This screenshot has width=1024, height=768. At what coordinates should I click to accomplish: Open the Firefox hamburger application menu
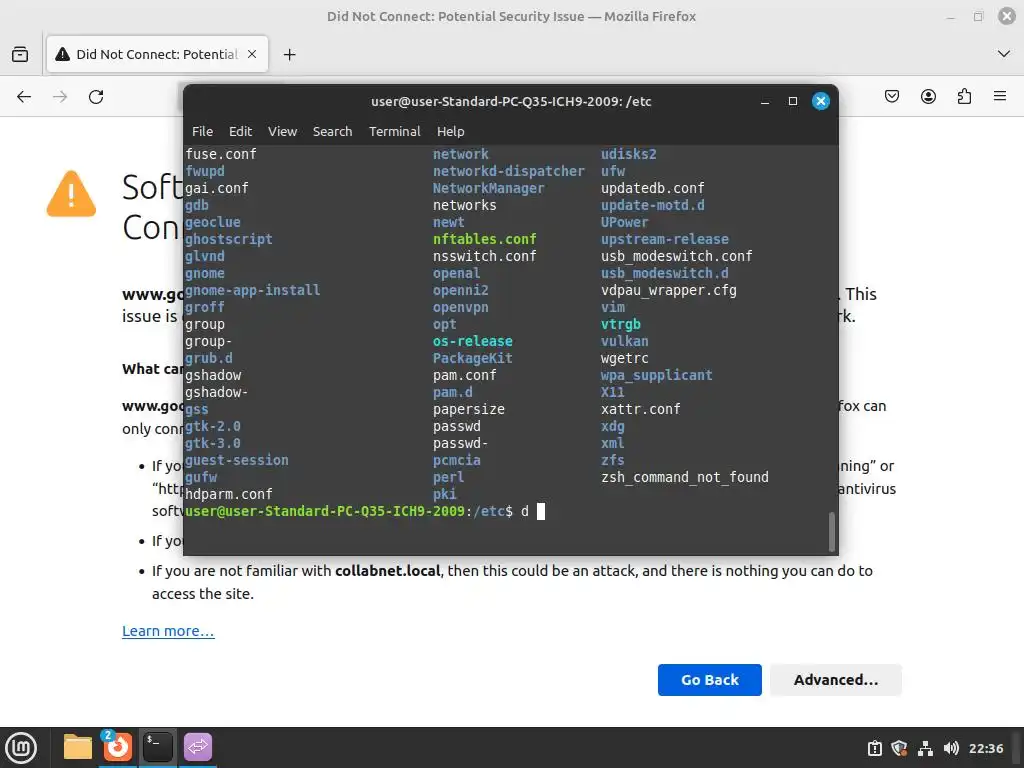(x=1000, y=97)
